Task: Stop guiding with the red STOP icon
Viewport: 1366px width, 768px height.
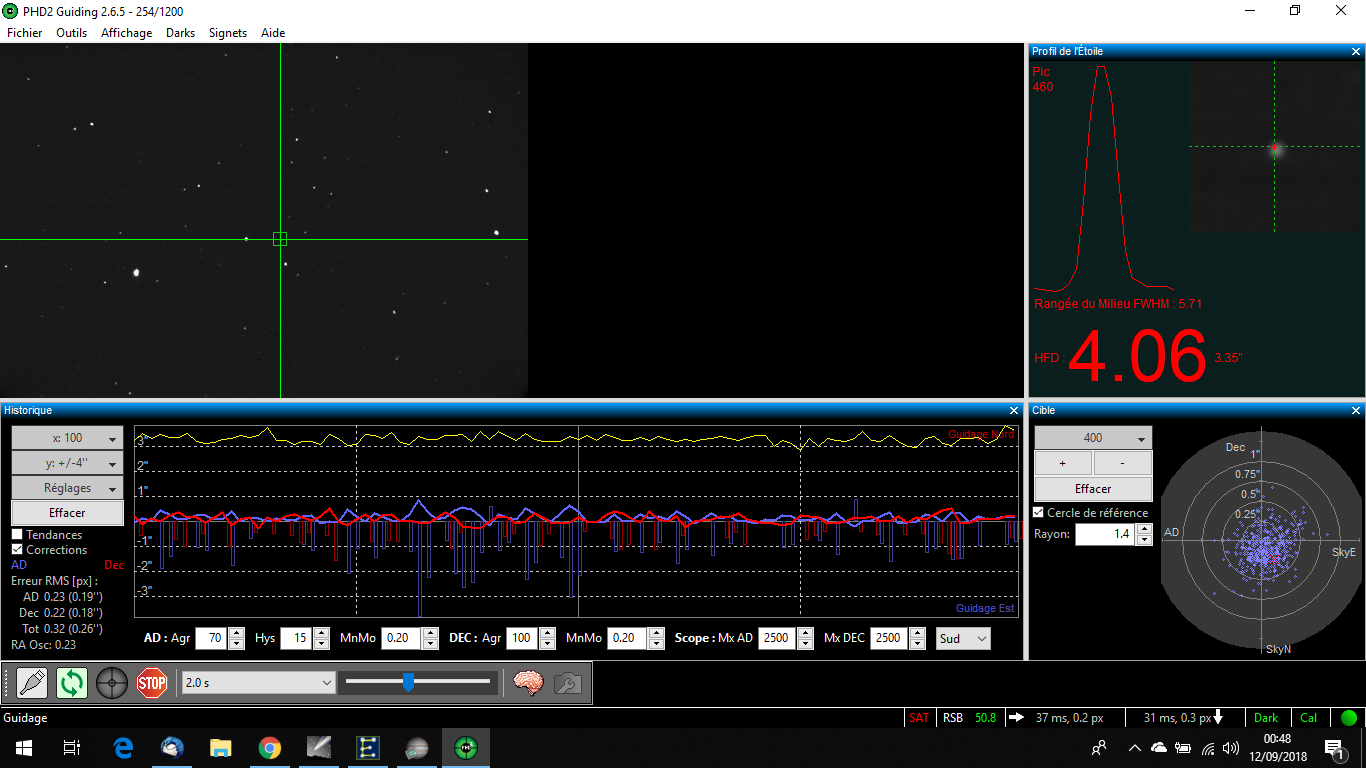Action: pyautogui.click(x=152, y=683)
